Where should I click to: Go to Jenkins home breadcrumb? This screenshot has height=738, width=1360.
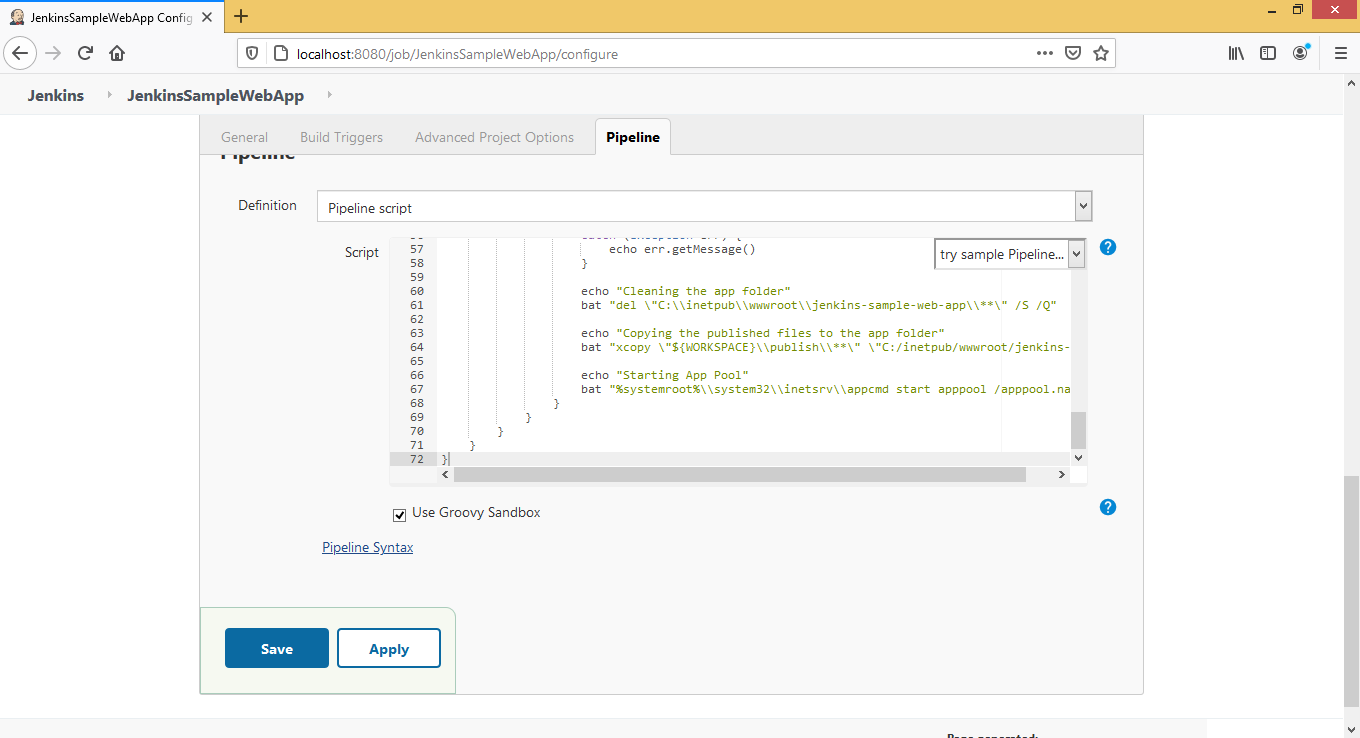tap(56, 96)
